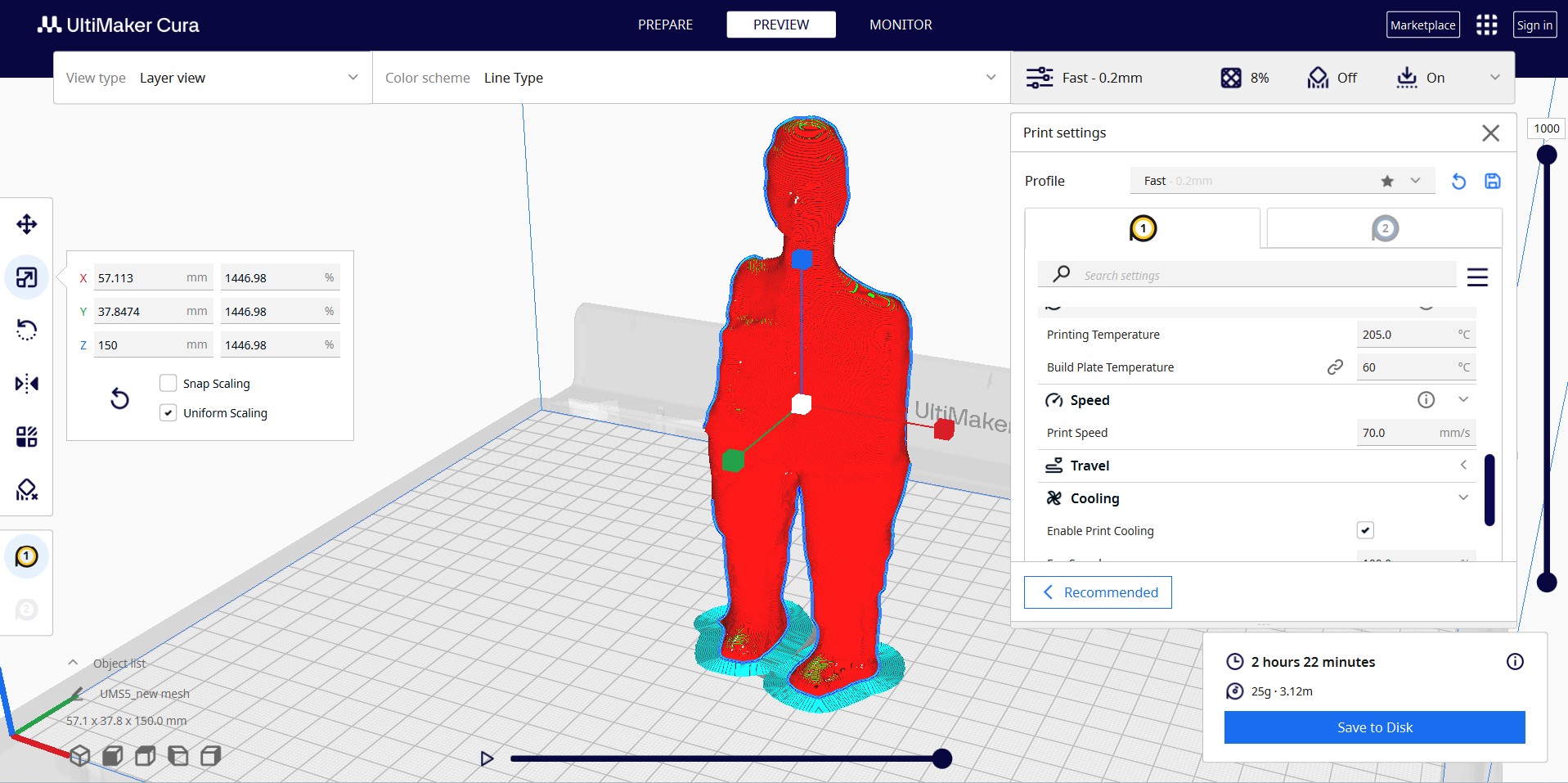
Task: Disable Uniform Scaling checkbox
Action: pyautogui.click(x=168, y=412)
